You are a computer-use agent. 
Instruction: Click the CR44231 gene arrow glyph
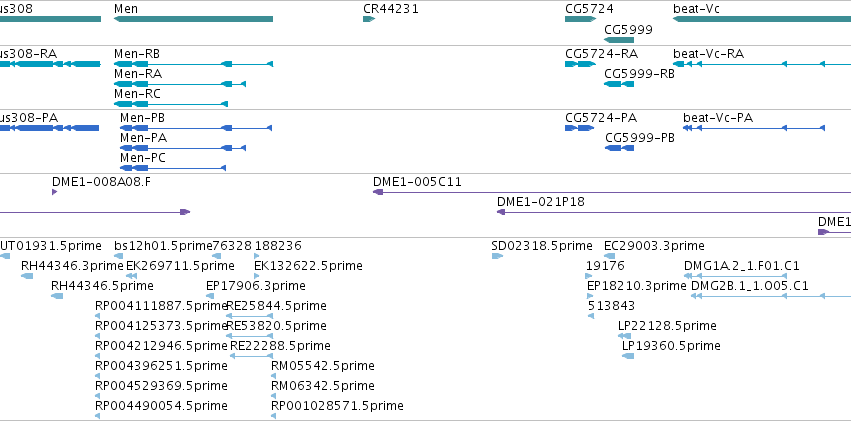coord(369,19)
